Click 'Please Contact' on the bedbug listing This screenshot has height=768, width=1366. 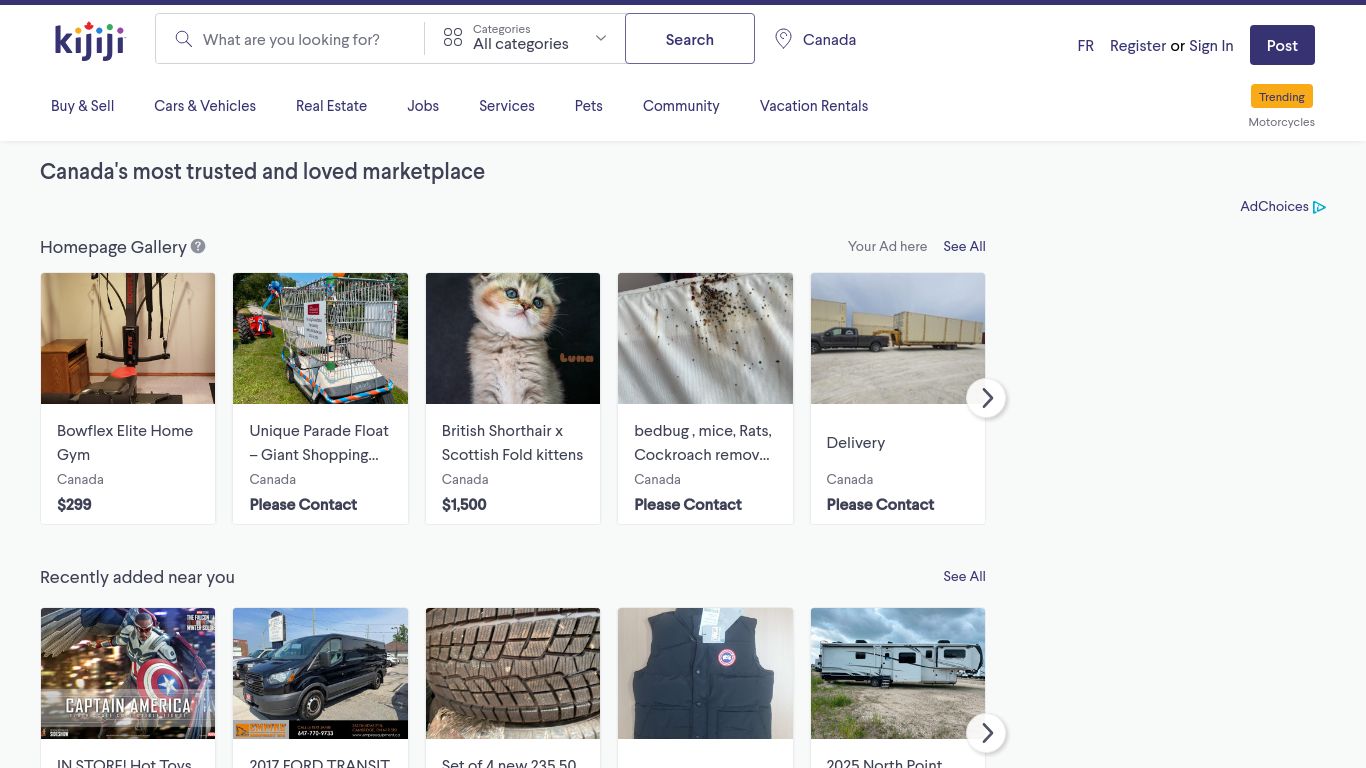(688, 505)
